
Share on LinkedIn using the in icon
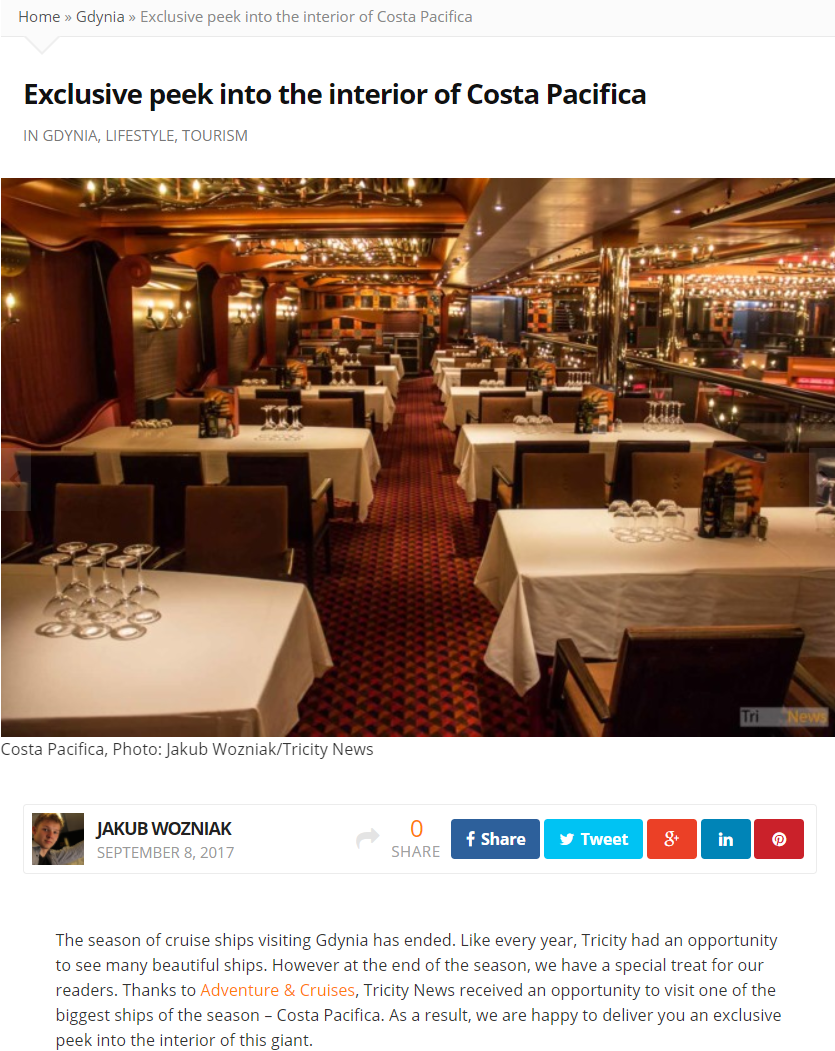point(725,839)
